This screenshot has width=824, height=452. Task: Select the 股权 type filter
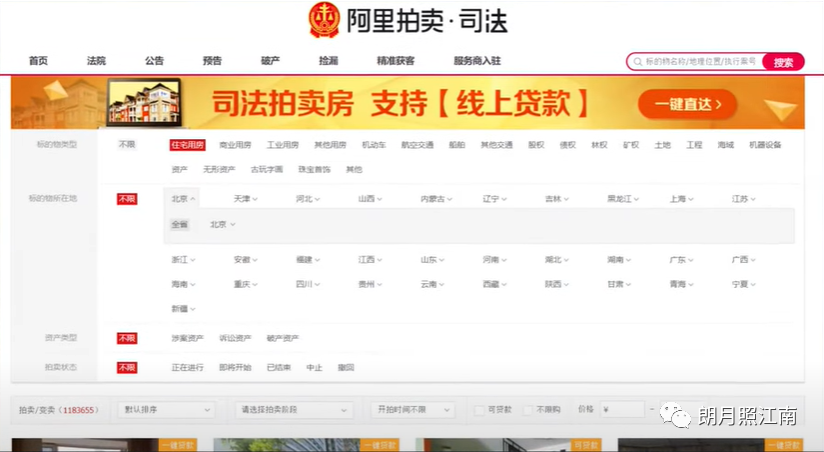[x=536, y=145]
